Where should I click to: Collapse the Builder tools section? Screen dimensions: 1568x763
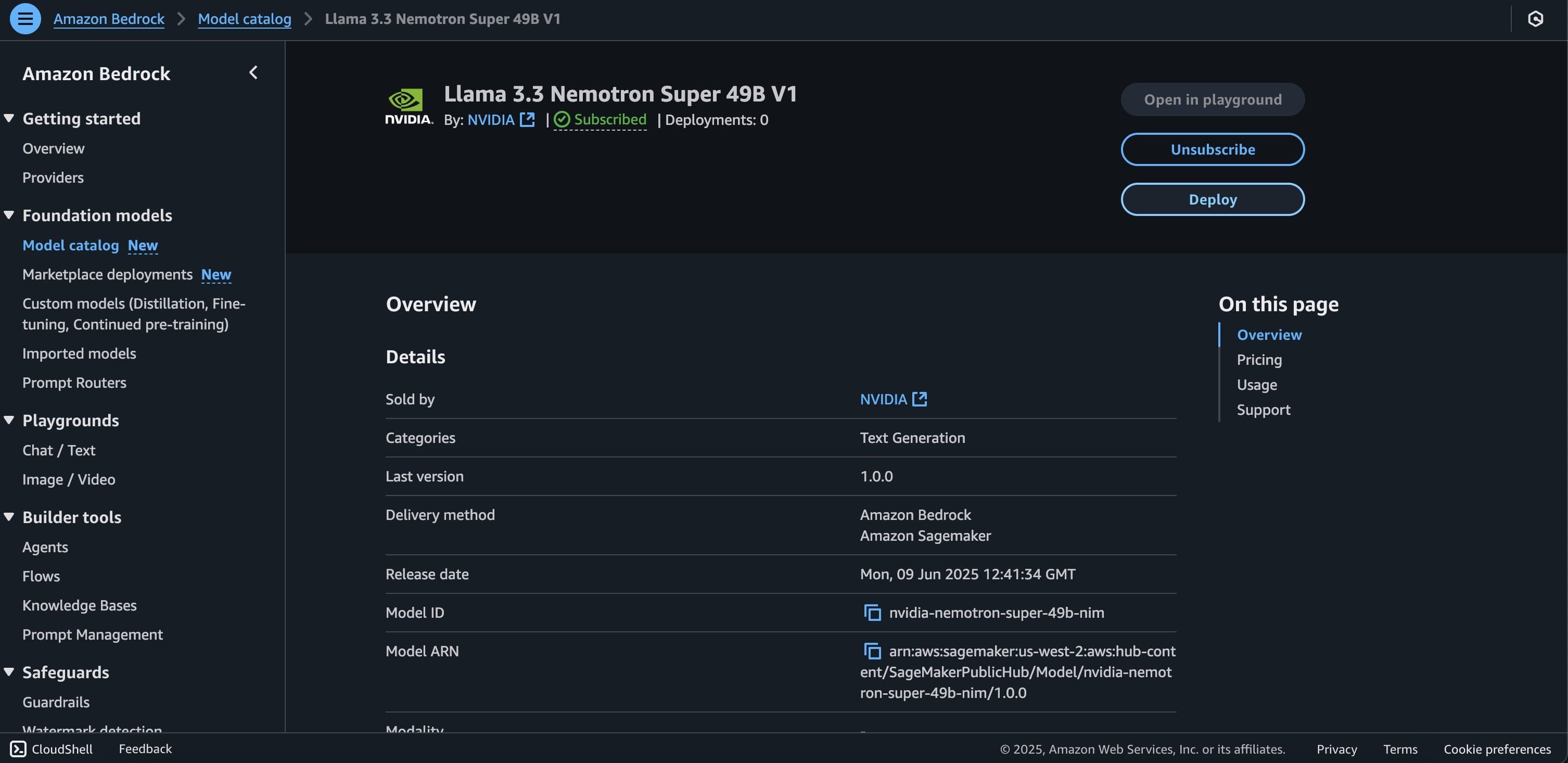tap(9, 517)
